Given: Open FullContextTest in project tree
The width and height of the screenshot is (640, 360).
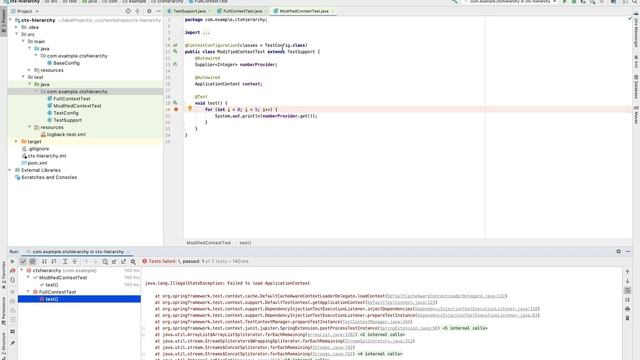Looking at the screenshot, I should (72, 99).
